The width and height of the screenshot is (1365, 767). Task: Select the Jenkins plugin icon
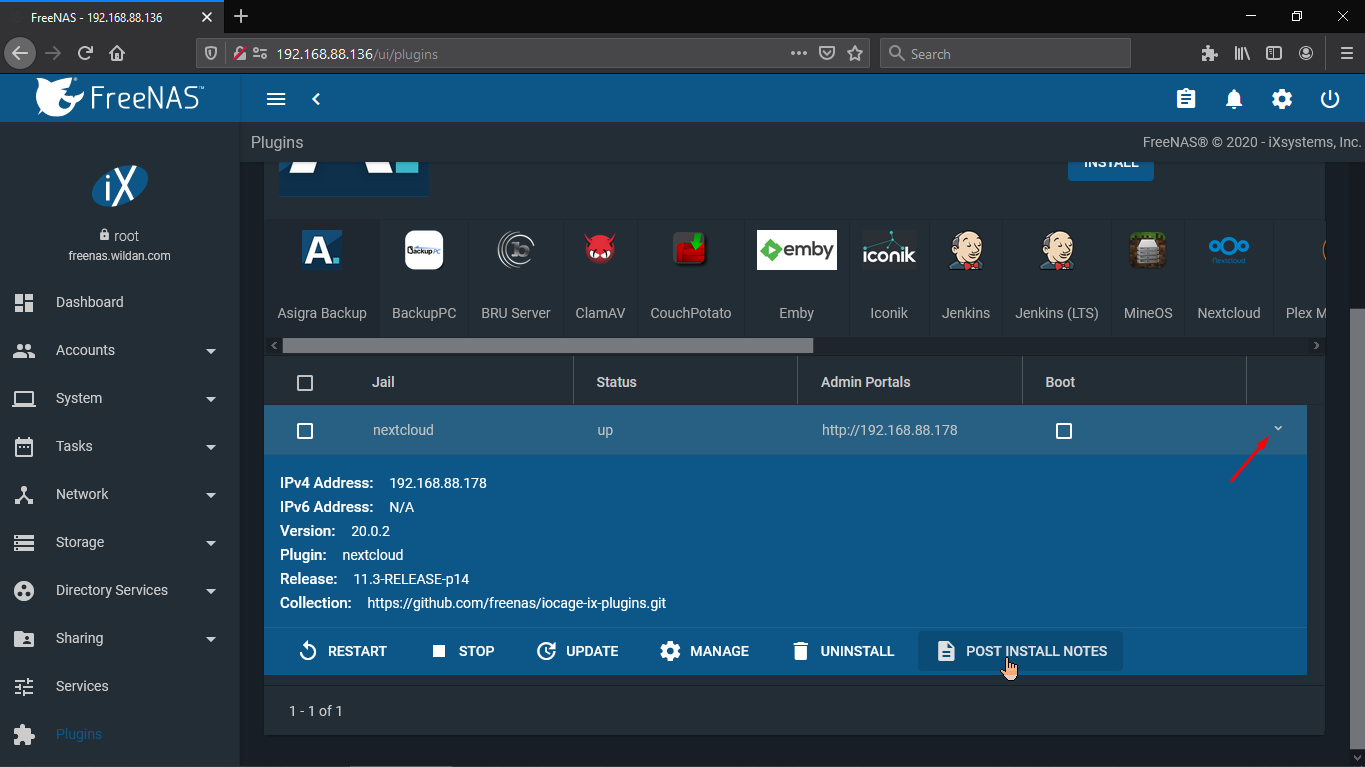point(966,250)
